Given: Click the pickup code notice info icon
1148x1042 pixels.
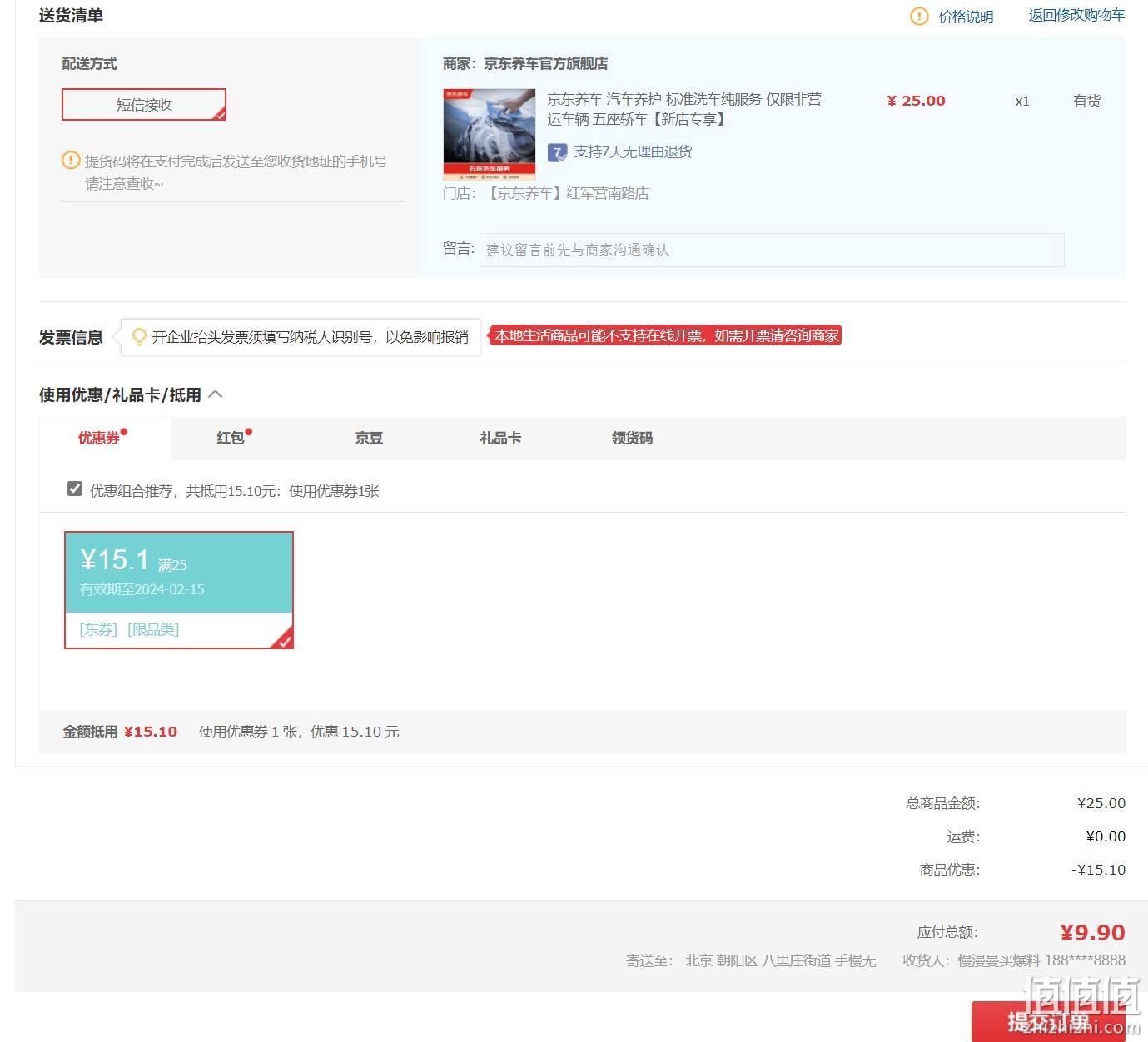Looking at the screenshot, I should coord(72,161).
